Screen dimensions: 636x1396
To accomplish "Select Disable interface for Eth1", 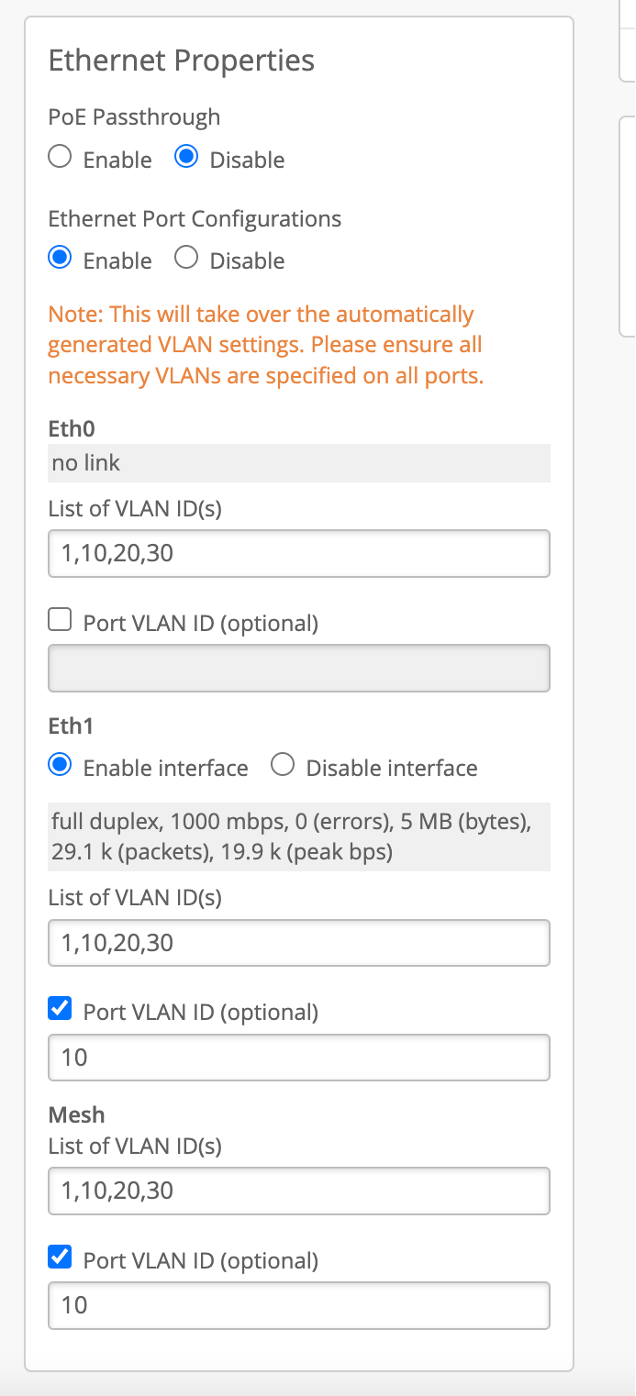I will click(283, 766).
